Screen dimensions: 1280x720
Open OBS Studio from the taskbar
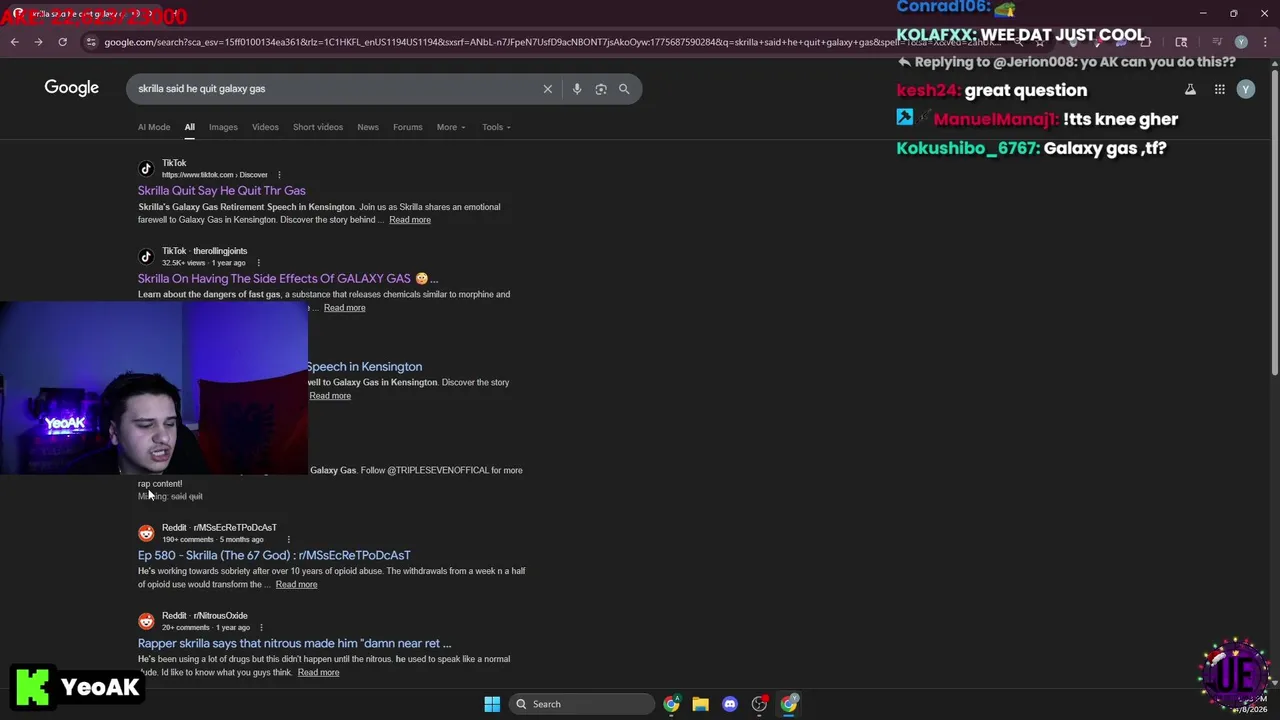pyautogui.click(x=759, y=704)
